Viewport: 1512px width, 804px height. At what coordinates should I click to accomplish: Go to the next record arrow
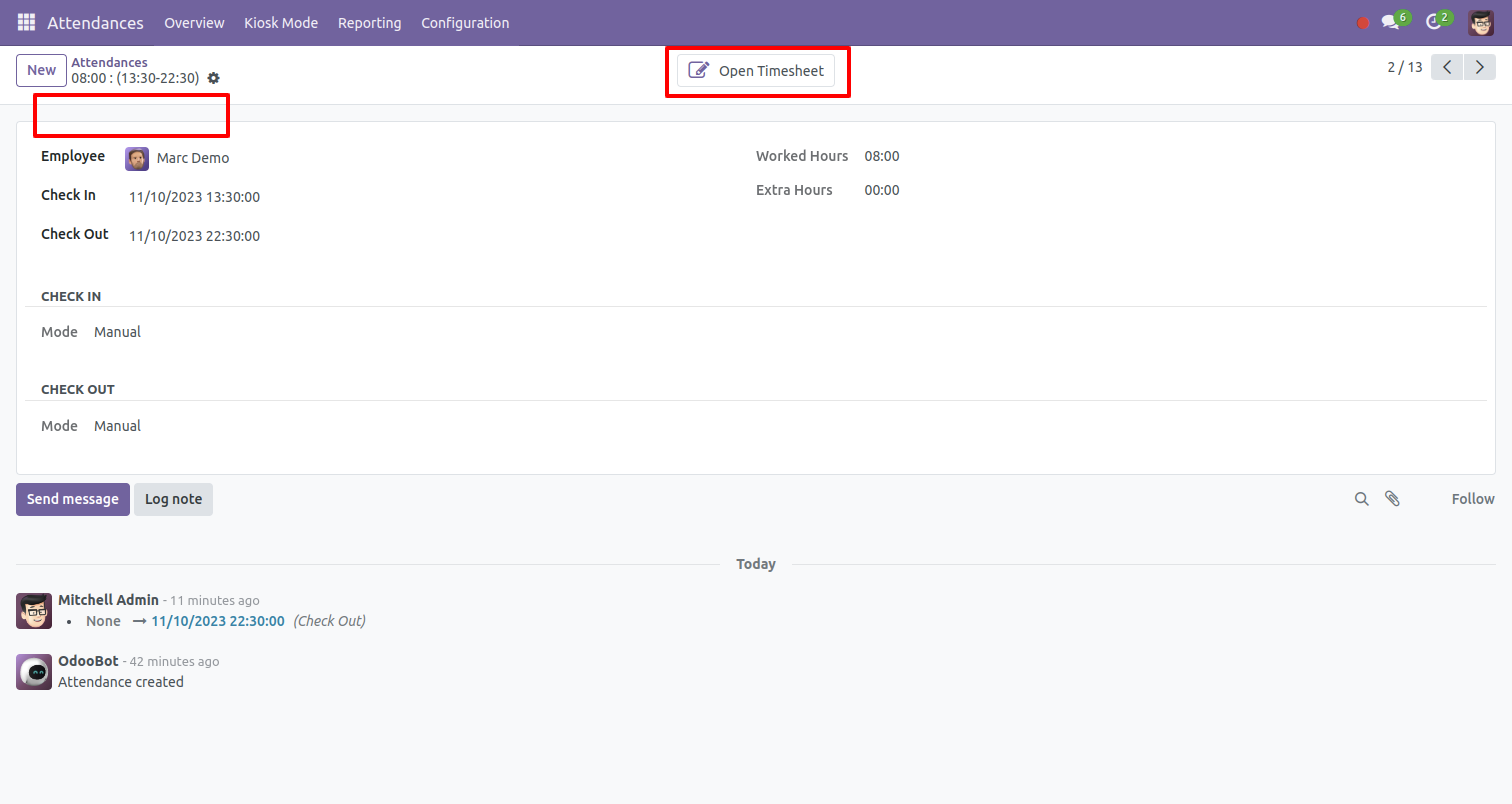(x=1480, y=67)
